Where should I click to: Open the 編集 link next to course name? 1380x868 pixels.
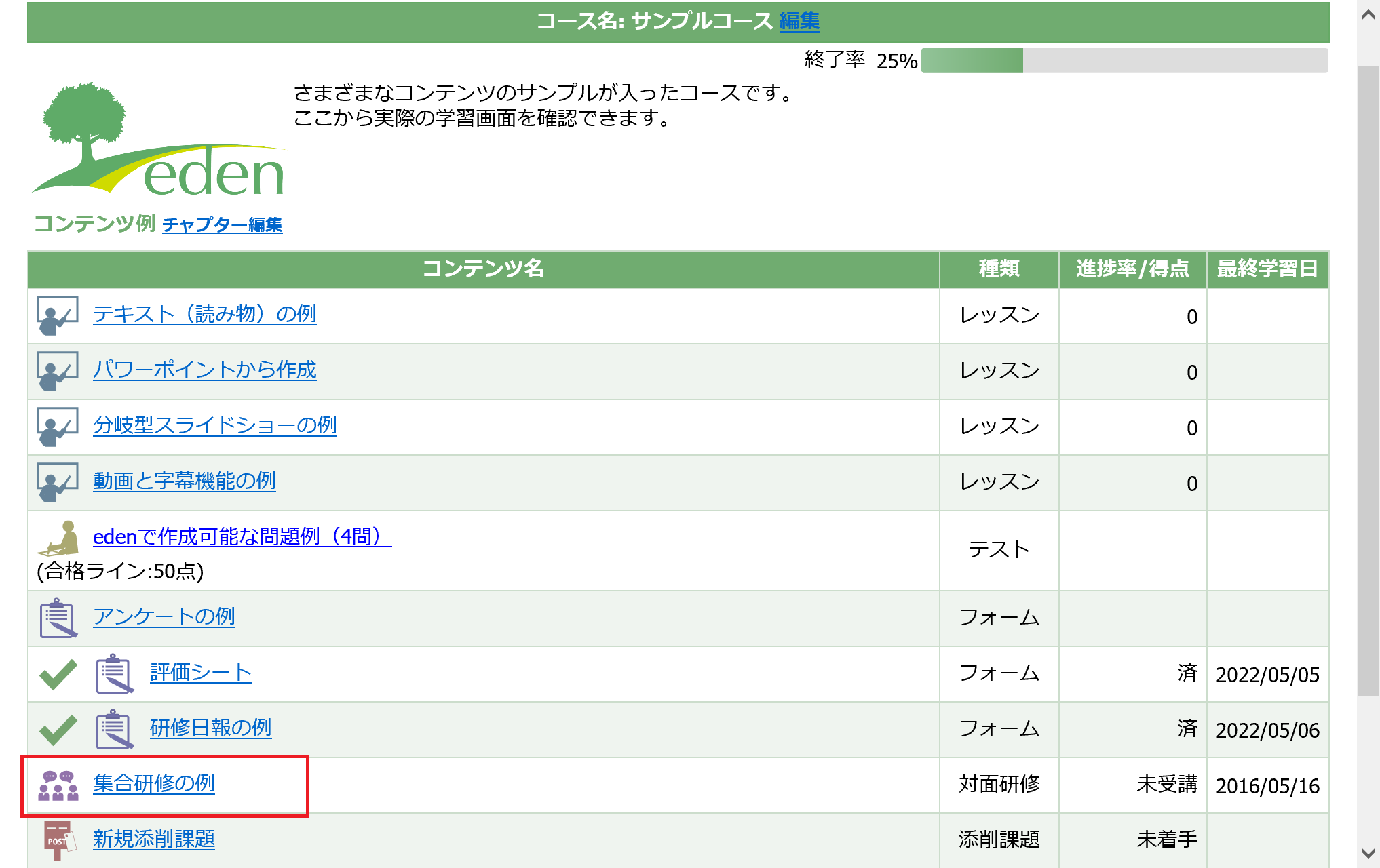pos(799,21)
